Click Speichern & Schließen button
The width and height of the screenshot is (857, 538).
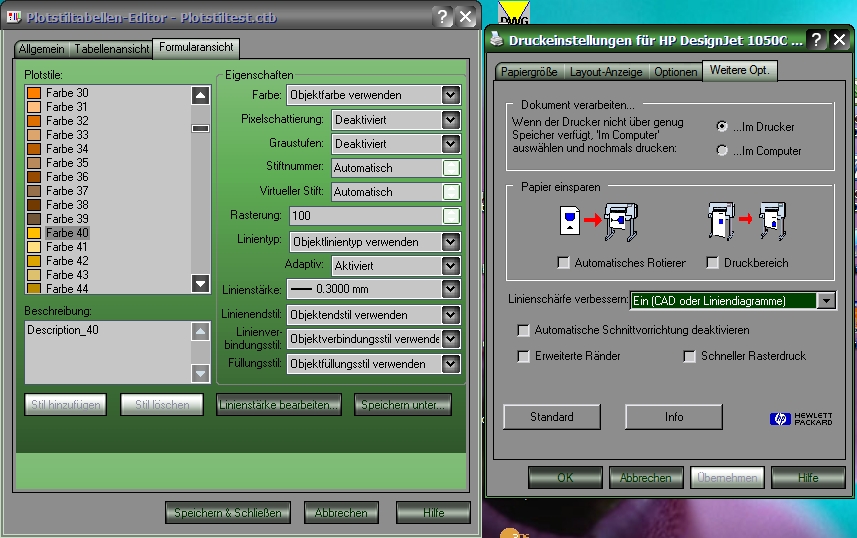(227, 513)
